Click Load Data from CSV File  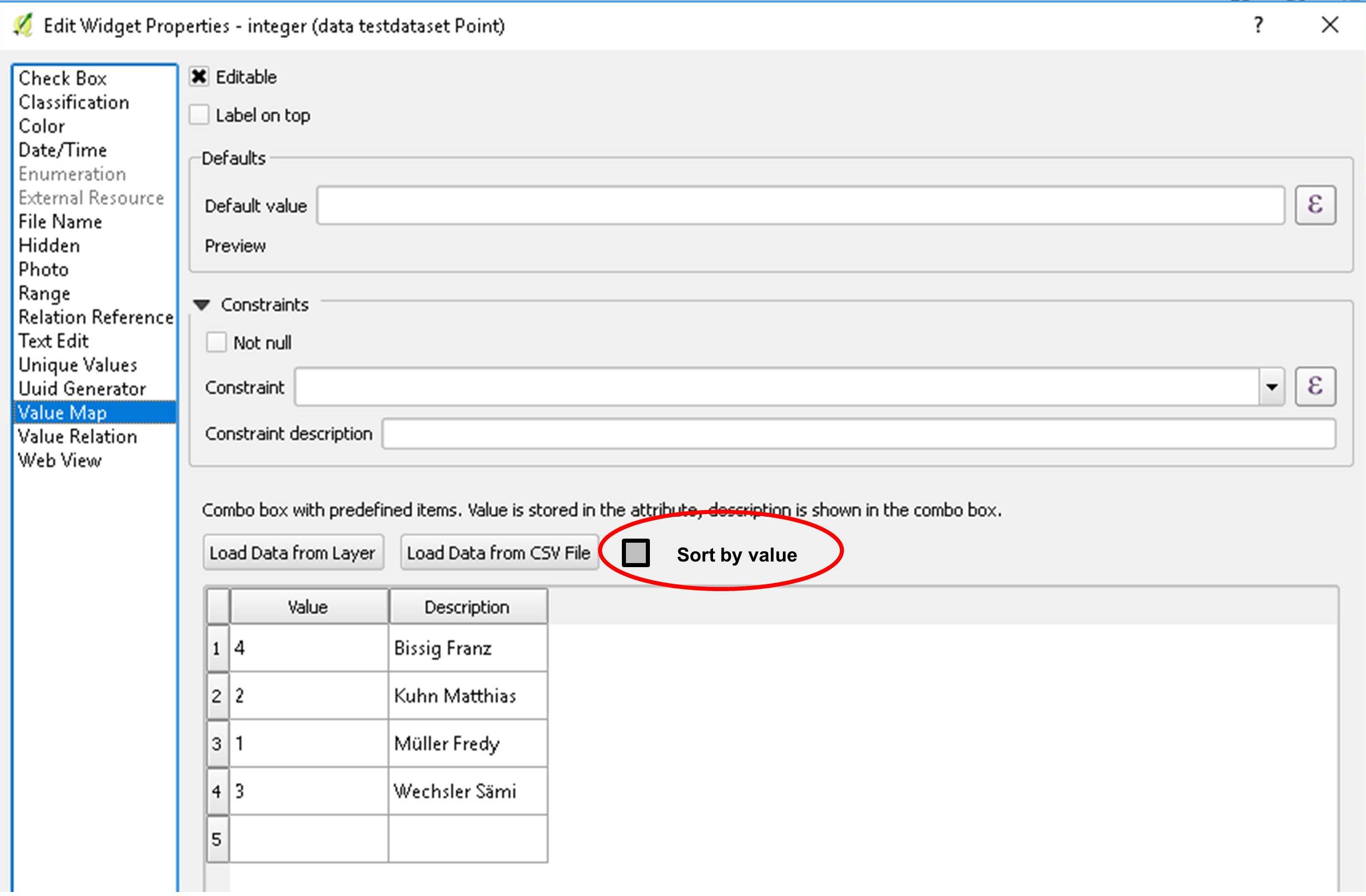tap(498, 552)
